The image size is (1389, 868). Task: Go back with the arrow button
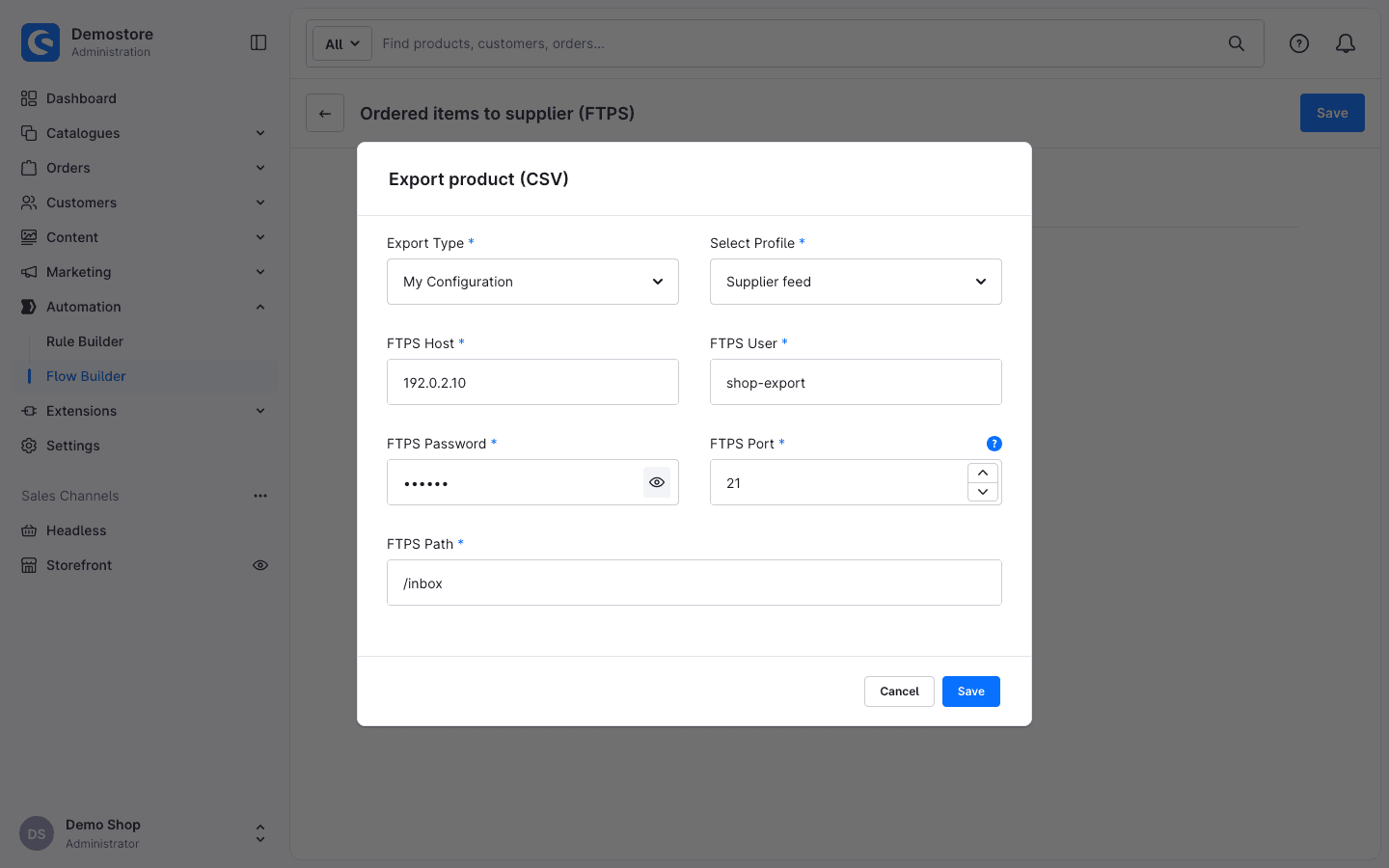[325, 113]
